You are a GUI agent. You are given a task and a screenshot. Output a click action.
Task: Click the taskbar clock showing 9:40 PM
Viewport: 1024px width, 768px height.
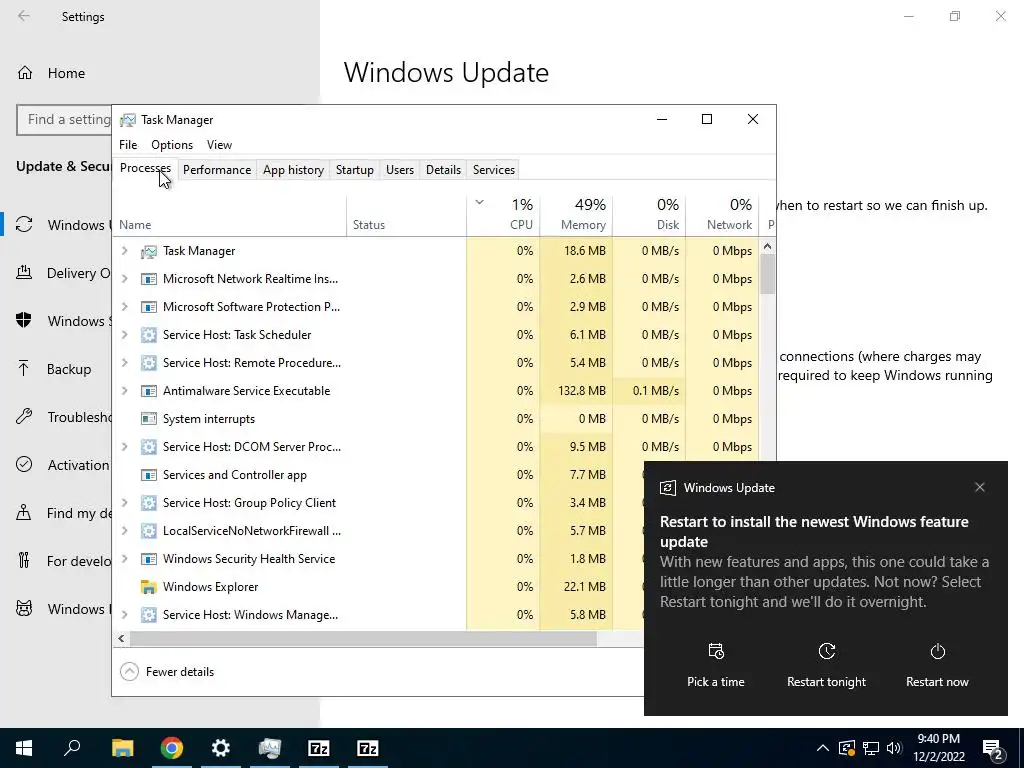(938, 748)
